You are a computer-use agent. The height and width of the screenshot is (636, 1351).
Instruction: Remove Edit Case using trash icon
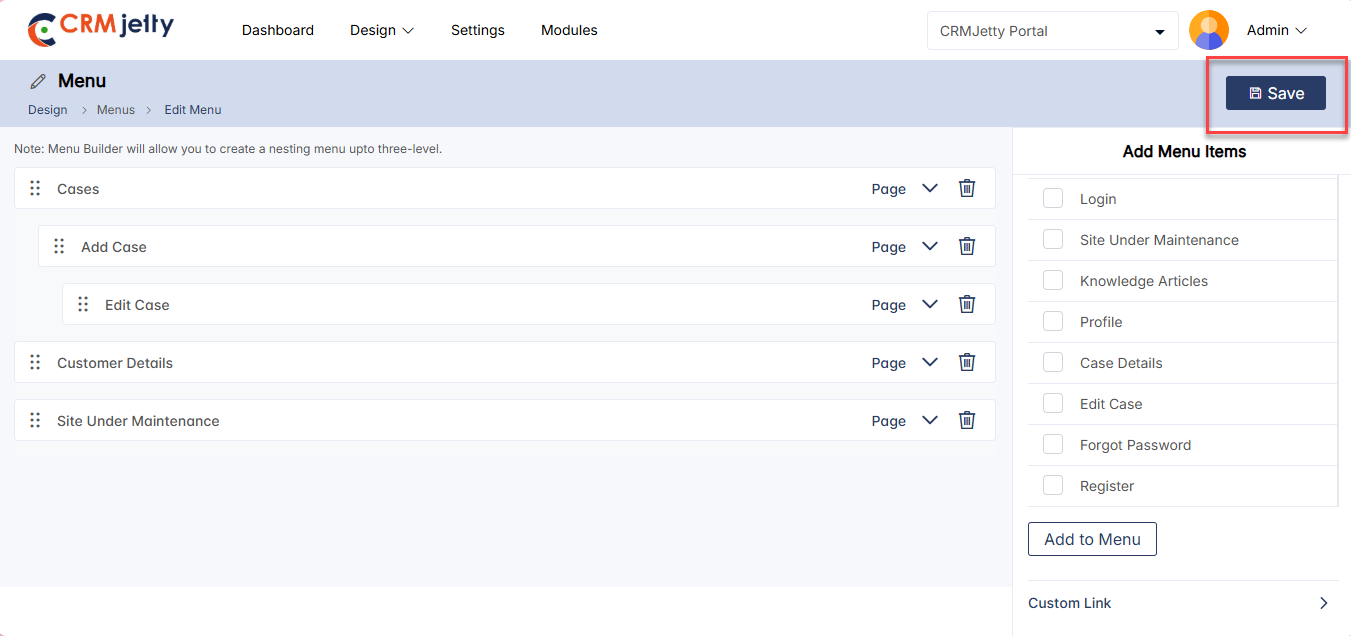pyautogui.click(x=967, y=304)
